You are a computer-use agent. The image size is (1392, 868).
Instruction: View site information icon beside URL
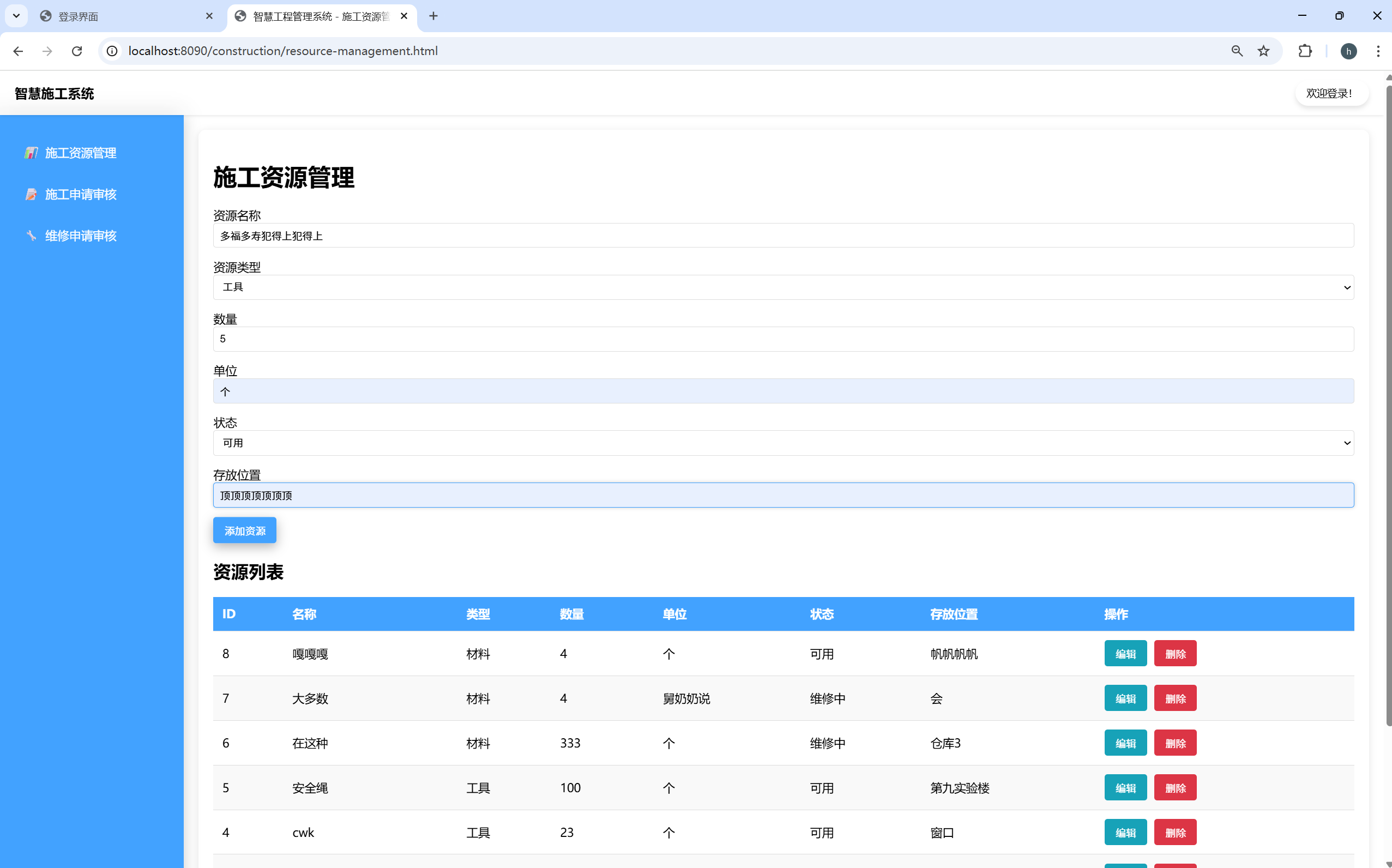(x=112, y=51)
